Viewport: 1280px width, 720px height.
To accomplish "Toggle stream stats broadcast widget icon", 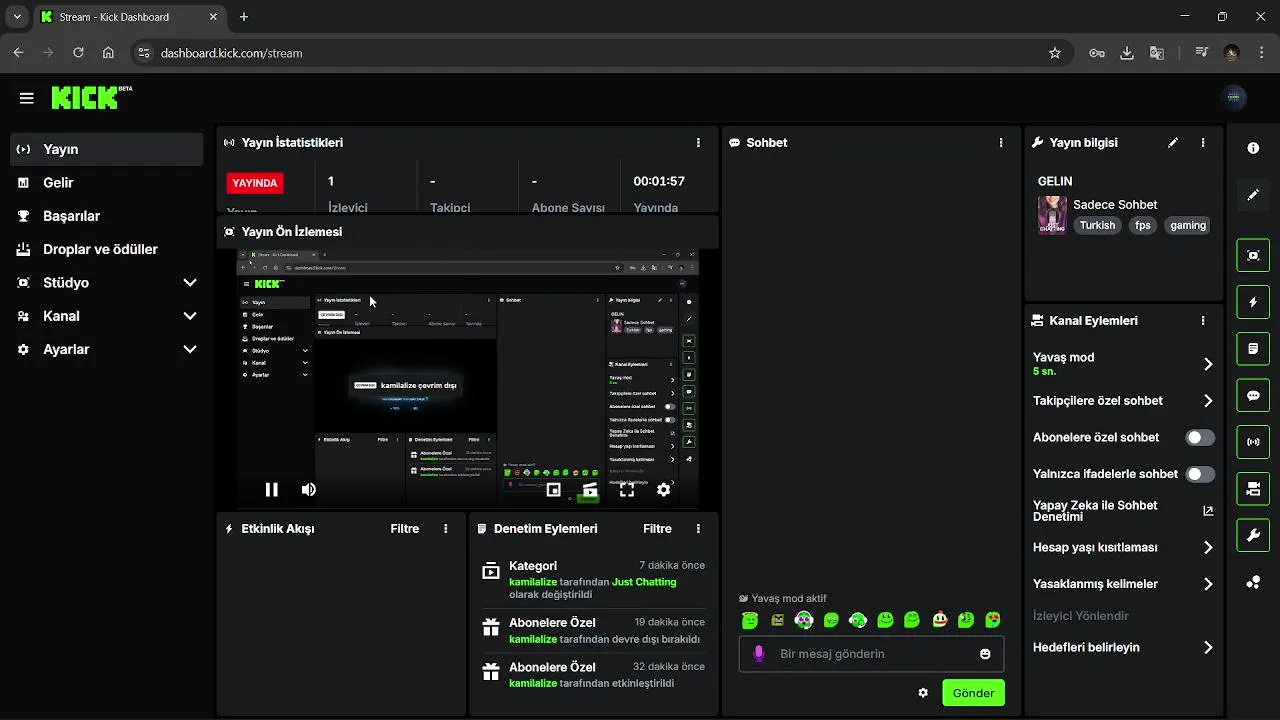I will pyautogui.click(x=1253, y=442).
